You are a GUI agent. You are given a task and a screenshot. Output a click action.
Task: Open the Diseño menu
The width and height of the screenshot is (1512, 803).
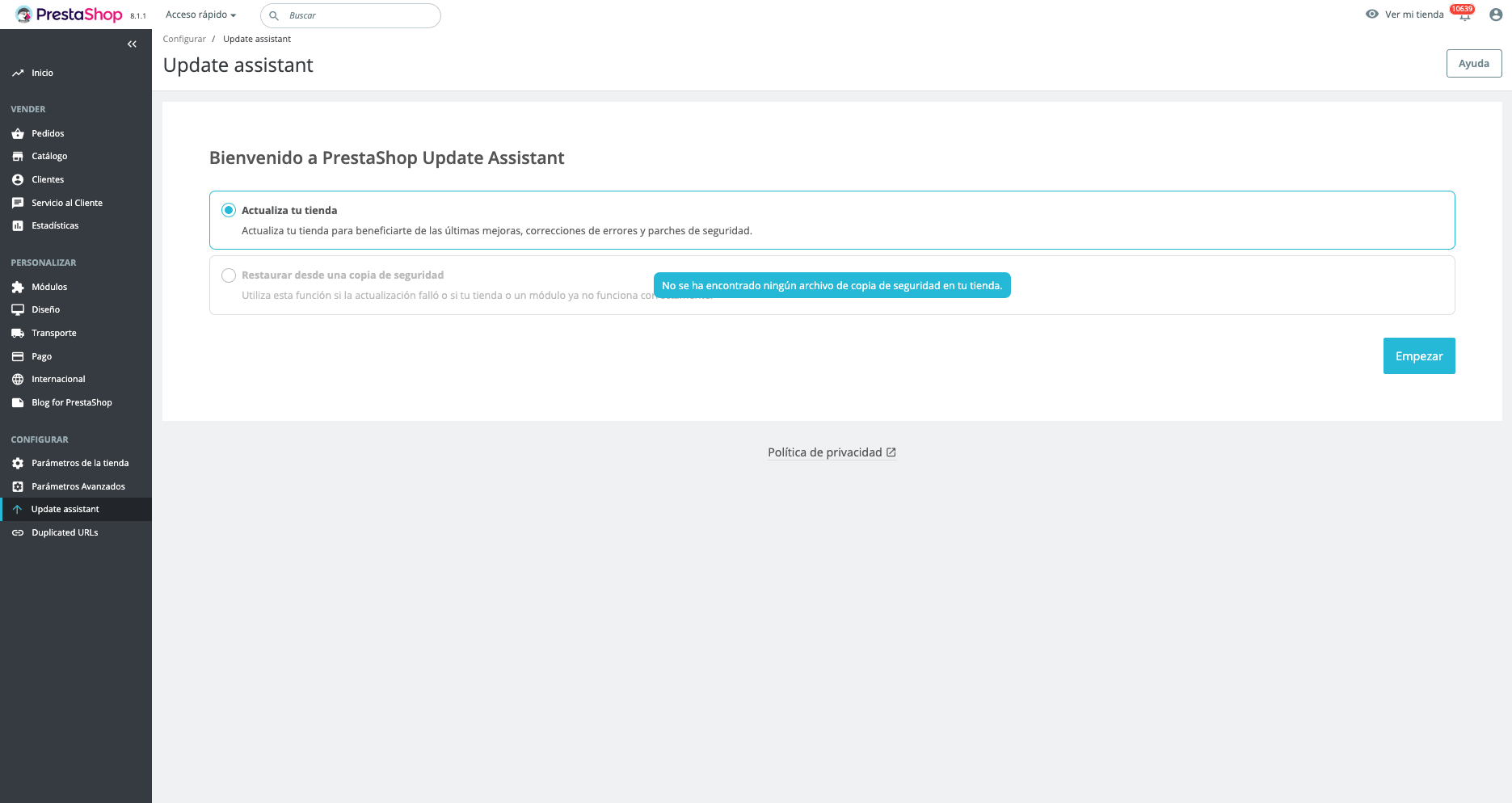pyautogui.click(x=76, y=309)
